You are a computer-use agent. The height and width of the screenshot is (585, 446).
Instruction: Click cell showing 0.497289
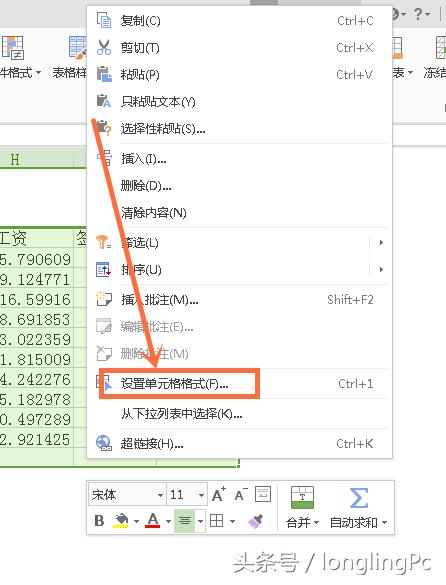pyautogui.click(x=37, y=419)
